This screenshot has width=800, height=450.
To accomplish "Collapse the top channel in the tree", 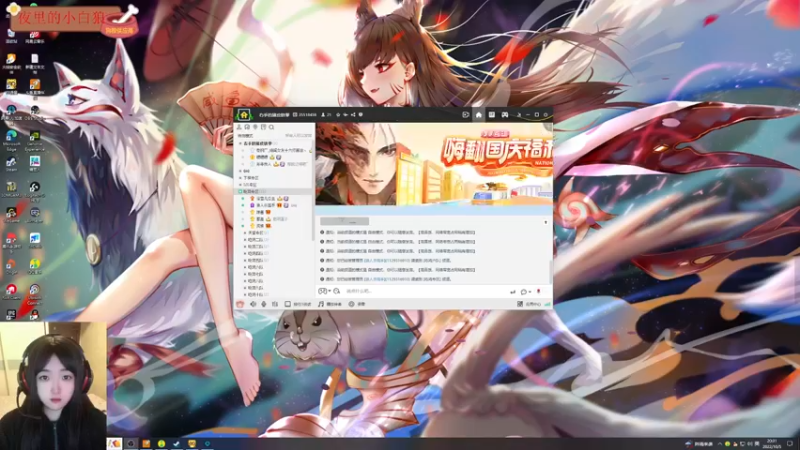I will pyautogui.click(x=241, y=143).
